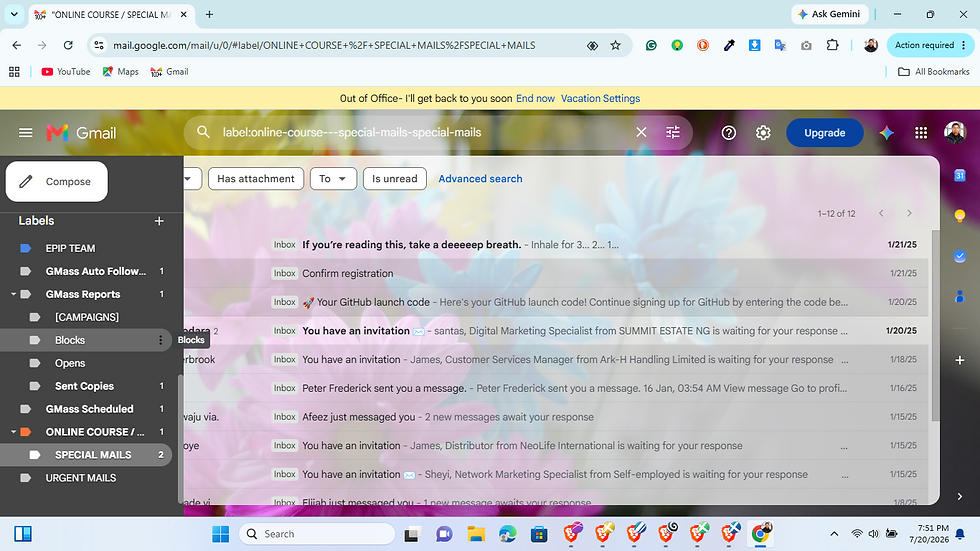980x551 pixels.
Task: Click the Upgrade button
Action: tap(824, 132)
